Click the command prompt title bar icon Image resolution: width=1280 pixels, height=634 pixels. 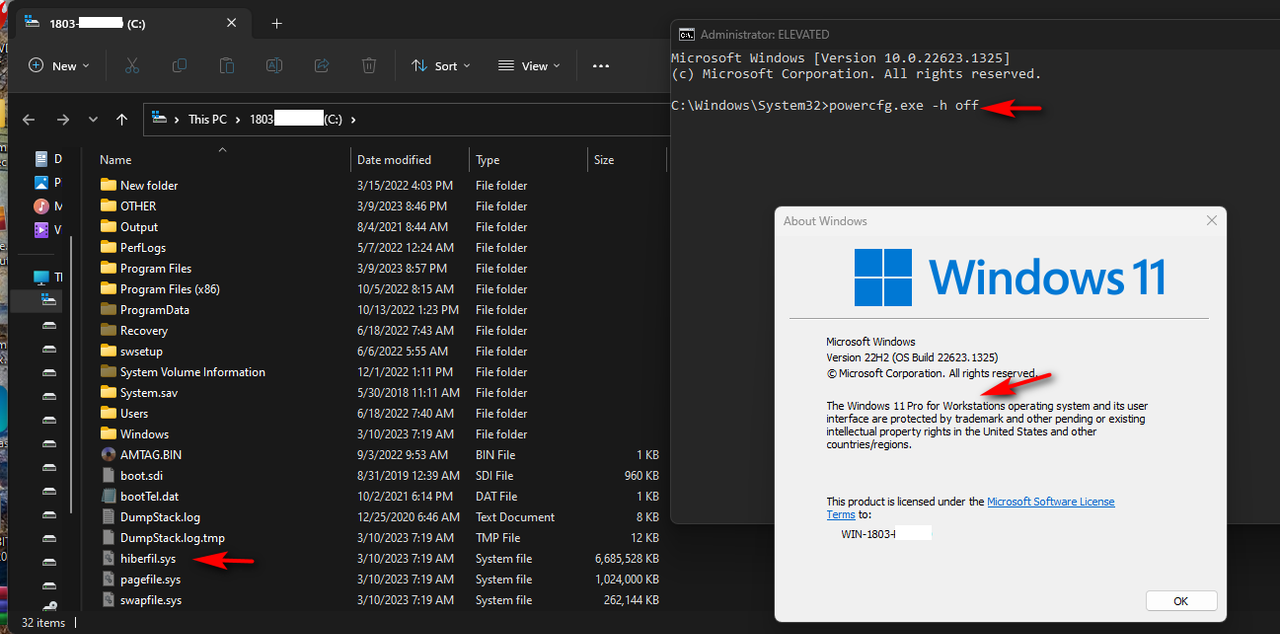point(687,34)
